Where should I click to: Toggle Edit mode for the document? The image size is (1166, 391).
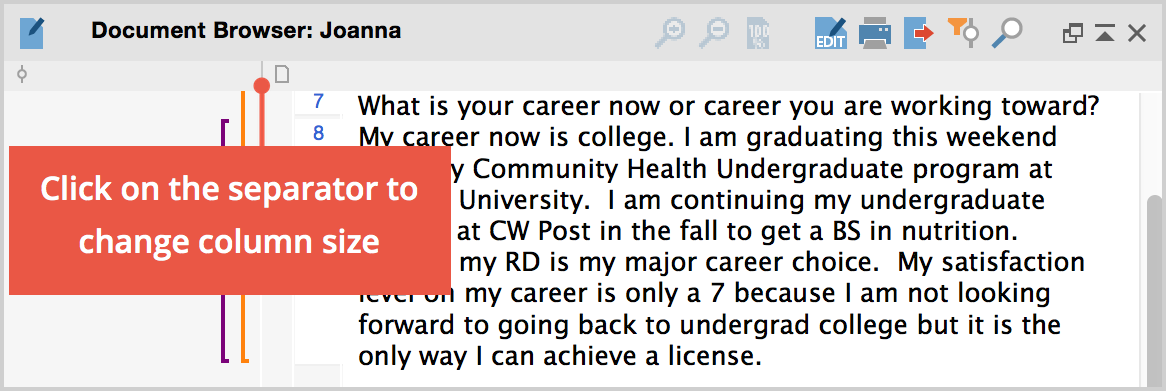[x=831, y=33]
